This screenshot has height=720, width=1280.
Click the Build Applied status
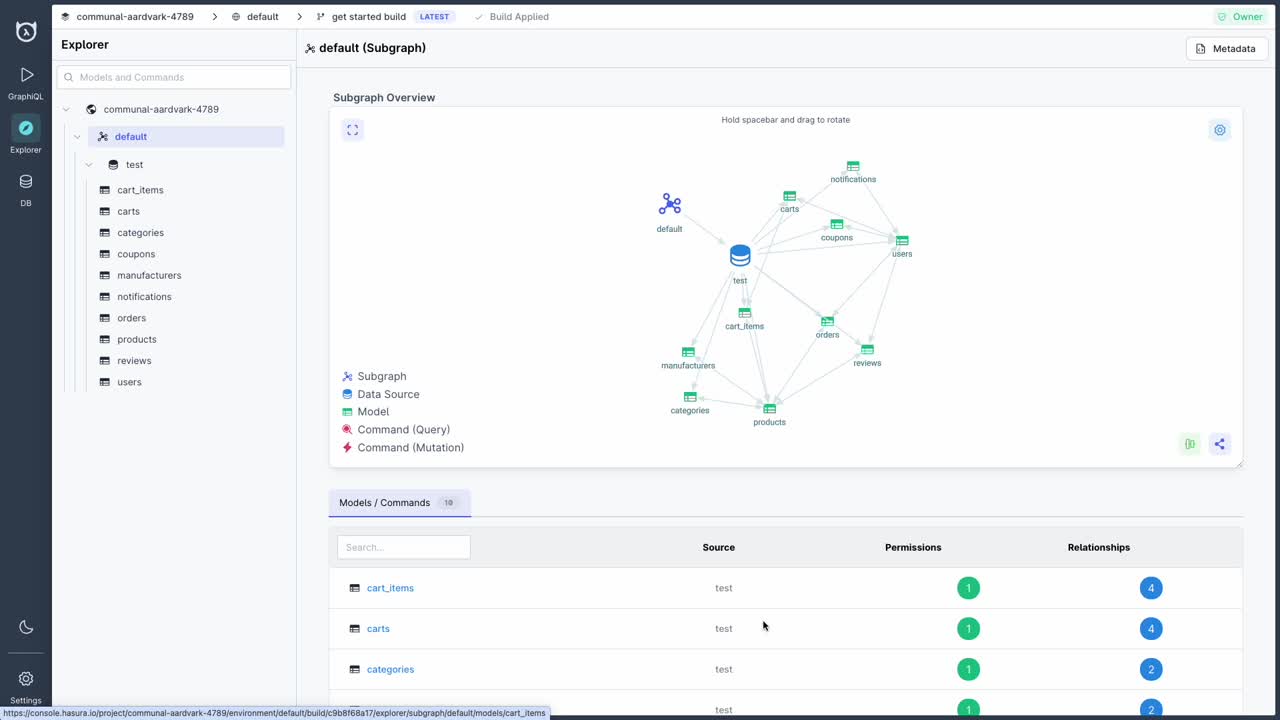[511, 17]
